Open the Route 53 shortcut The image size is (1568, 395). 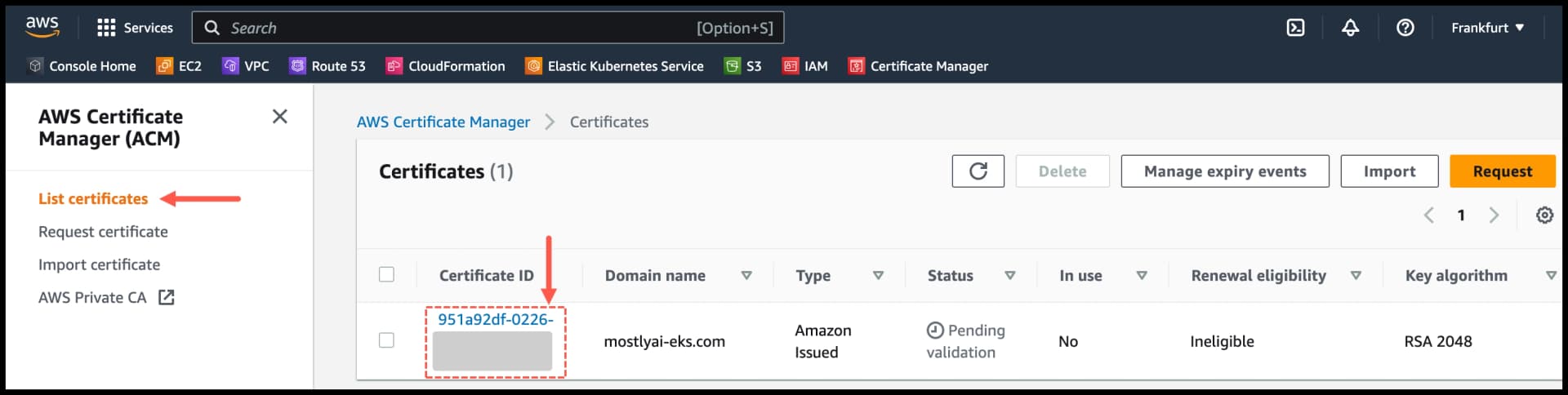pyautogui.click(x=327, y=66)
